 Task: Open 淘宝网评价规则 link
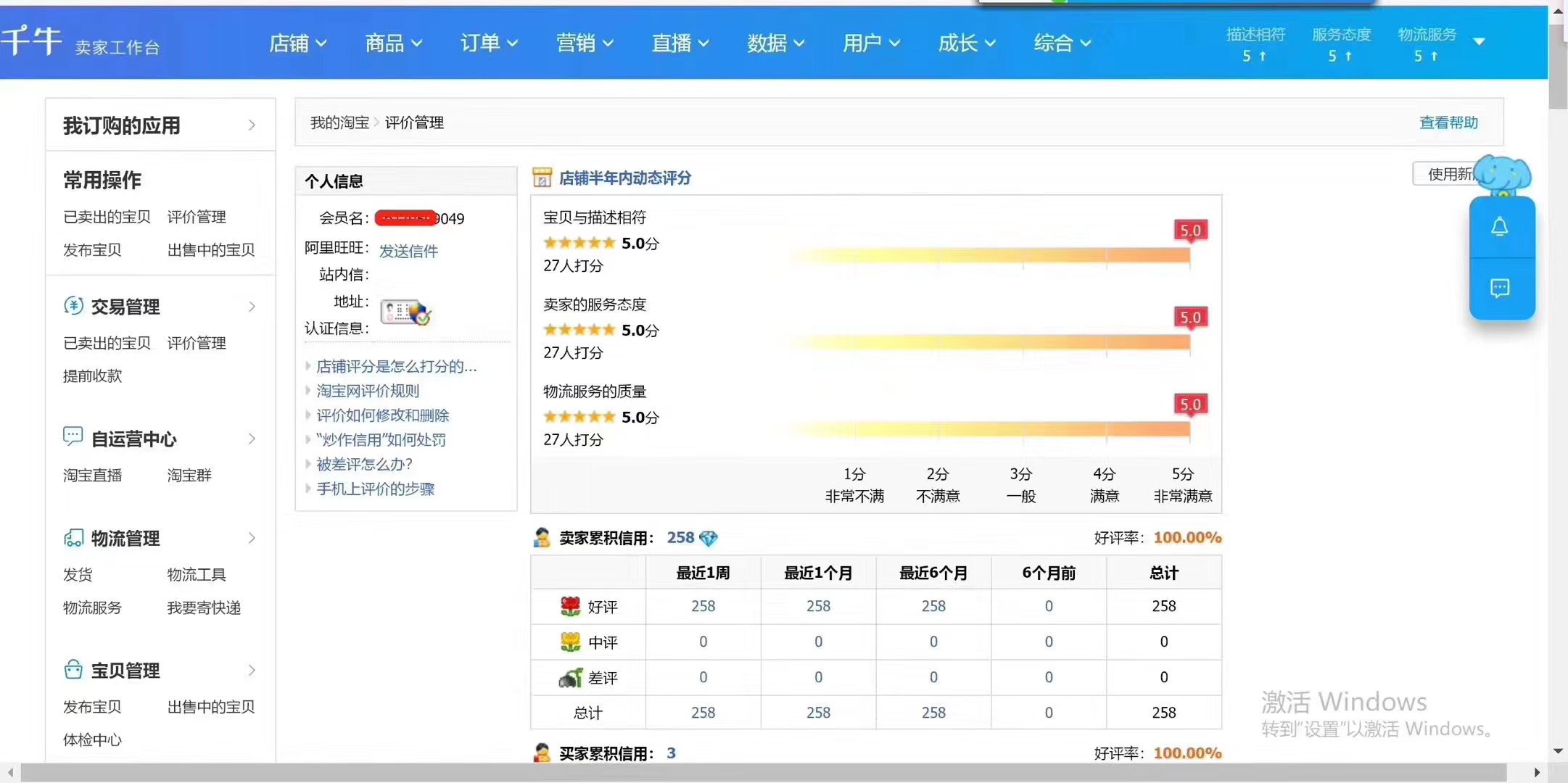coord(368,391)
